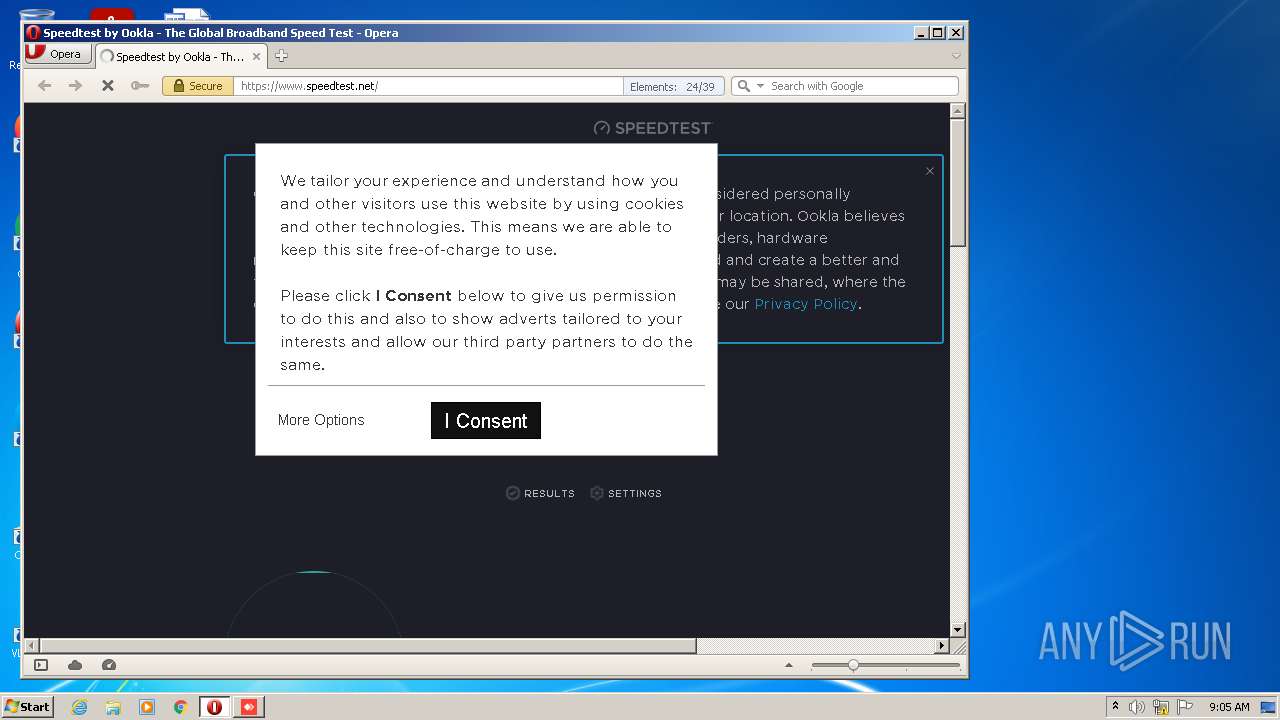Open the volume speaker tray icon
The height and width of the screenshot is (720, 1280).
tap(1137, 707)
